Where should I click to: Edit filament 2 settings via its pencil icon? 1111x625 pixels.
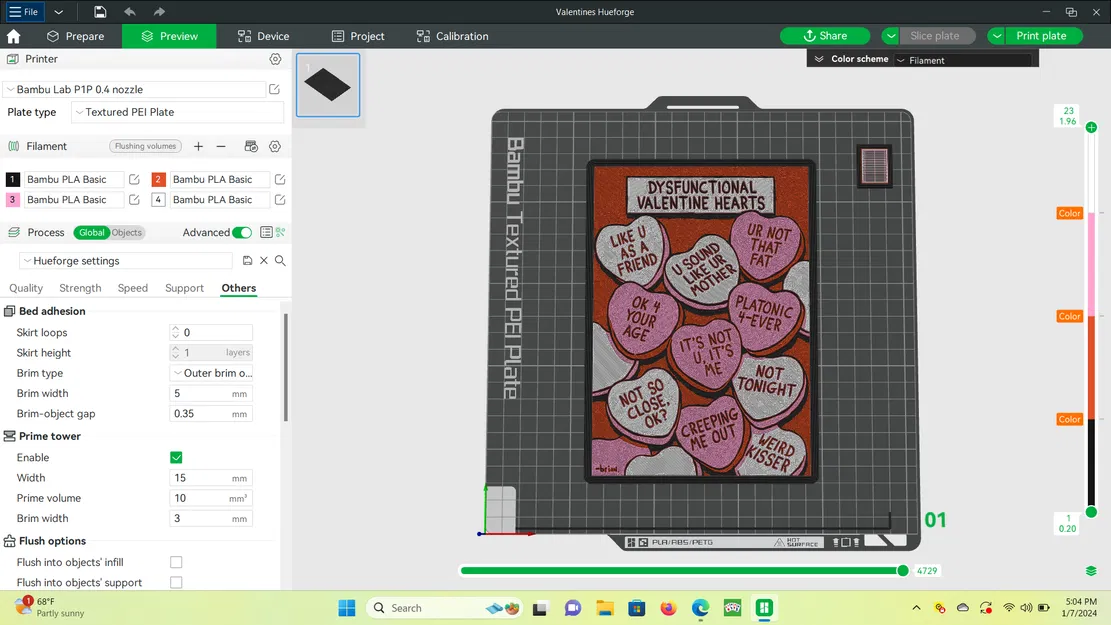(283, 179)
